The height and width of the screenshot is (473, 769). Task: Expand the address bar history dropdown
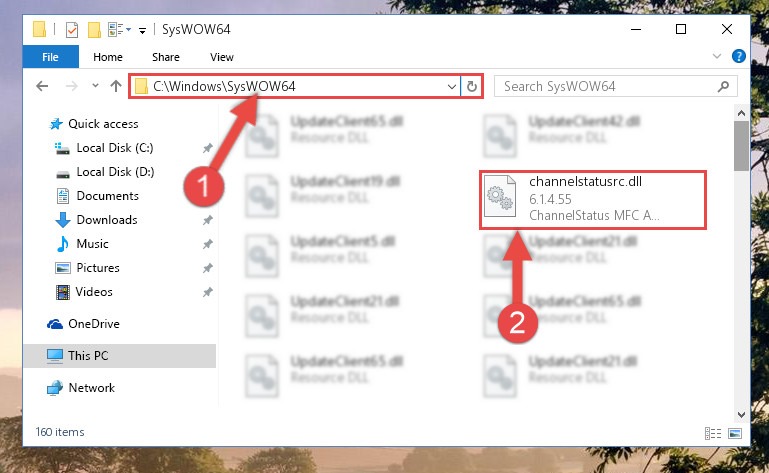(x=452, y=87)
